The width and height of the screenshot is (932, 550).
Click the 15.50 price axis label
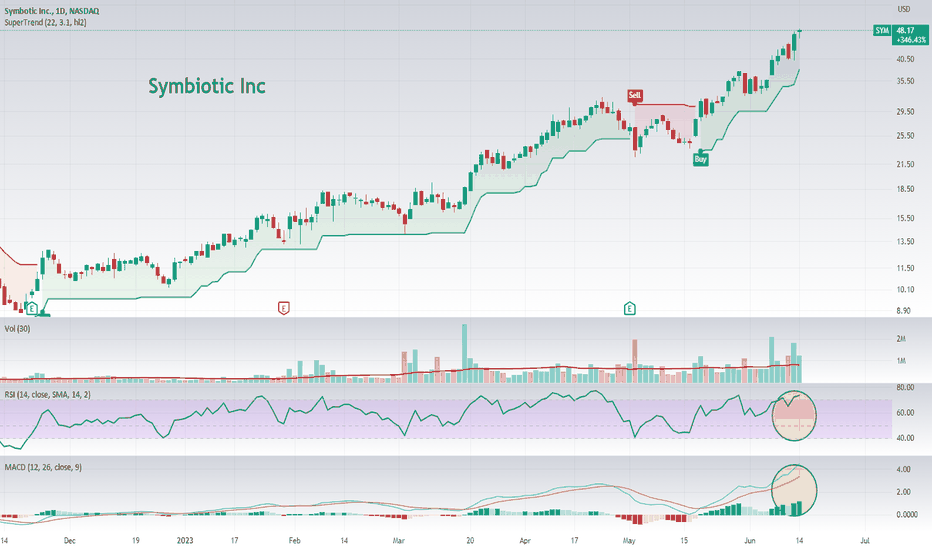click(x=905, y=218)
